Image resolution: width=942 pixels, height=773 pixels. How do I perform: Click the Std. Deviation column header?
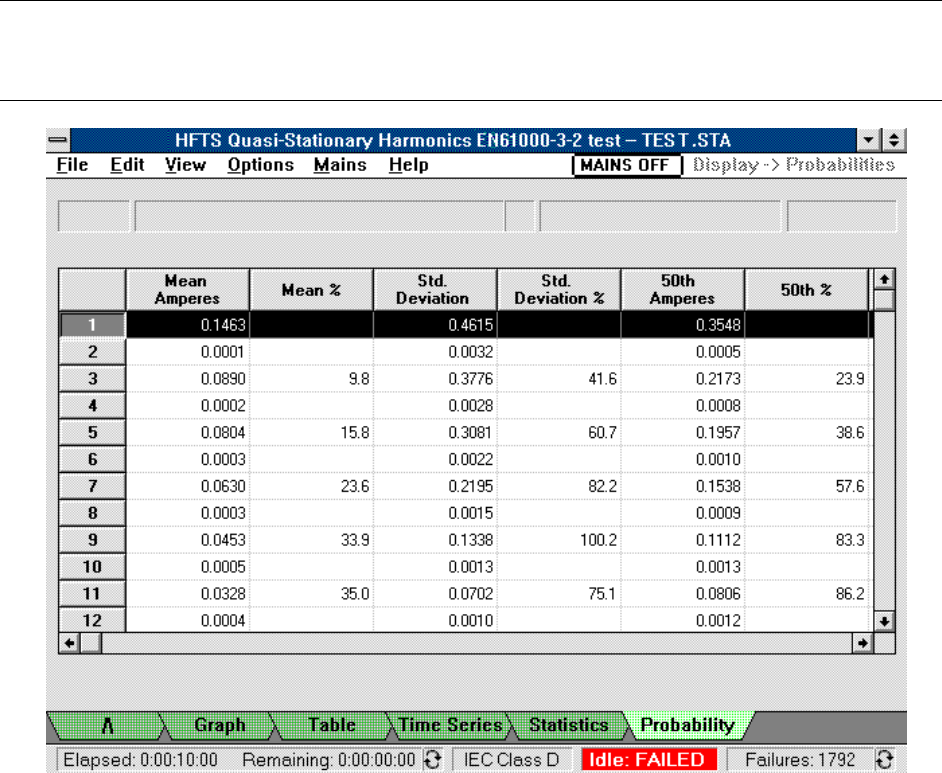click(434, 290)
